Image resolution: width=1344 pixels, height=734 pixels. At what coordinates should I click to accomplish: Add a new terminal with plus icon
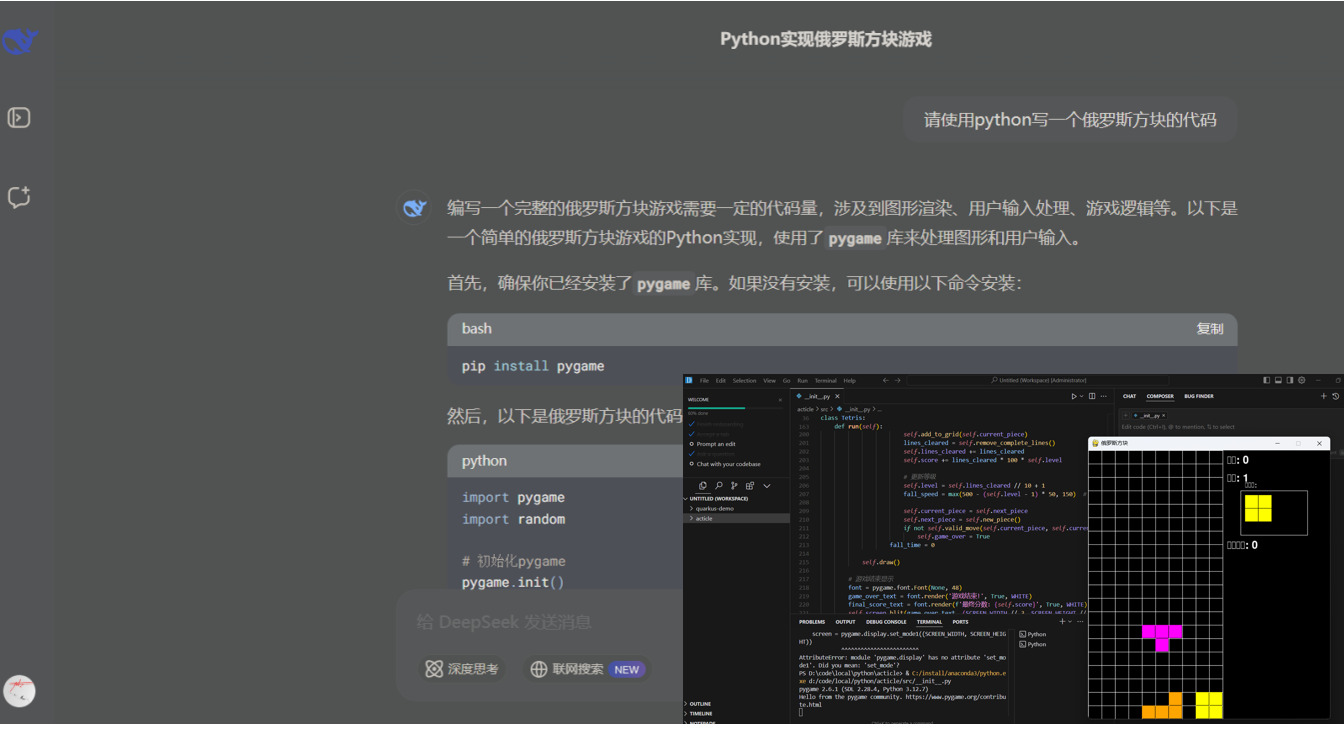coord(1062,621)
